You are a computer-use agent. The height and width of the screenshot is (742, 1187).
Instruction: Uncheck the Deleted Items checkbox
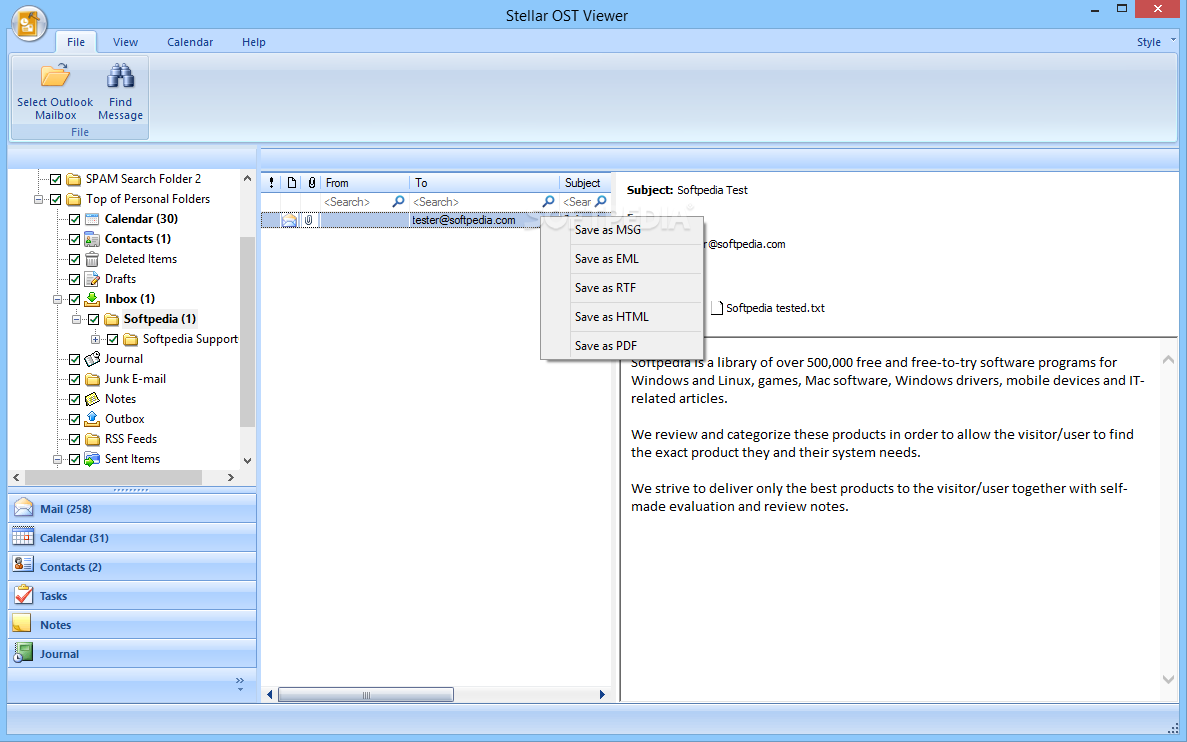point(74,259)
